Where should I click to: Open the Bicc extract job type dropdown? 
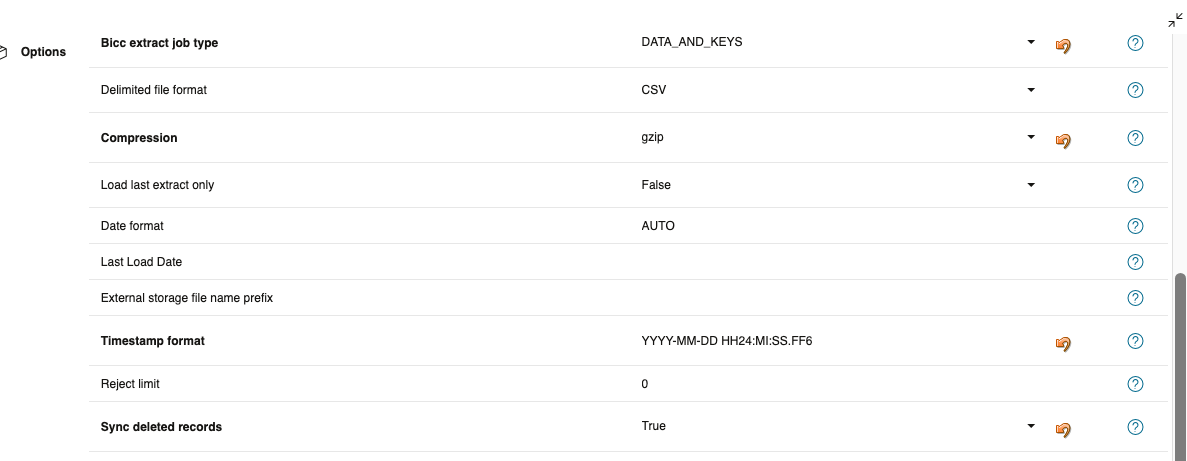tap(1031, 43)
